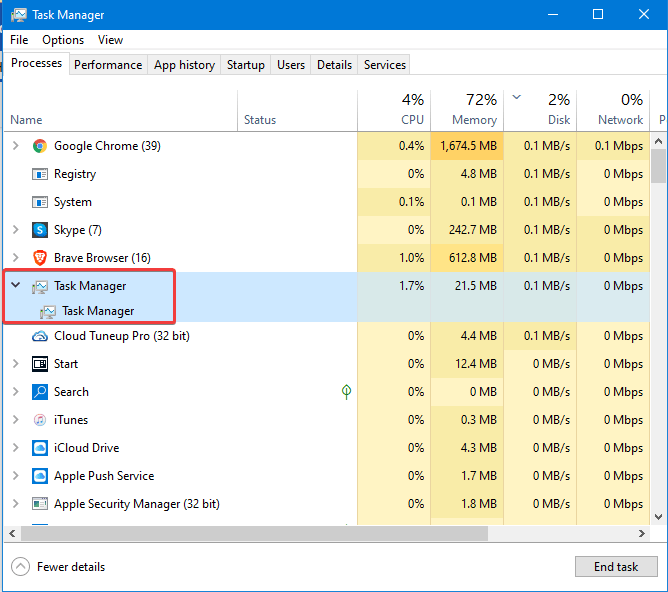This screenshot has height=592, width=668.
Task: Click the End task button
Action: (616, 567)
